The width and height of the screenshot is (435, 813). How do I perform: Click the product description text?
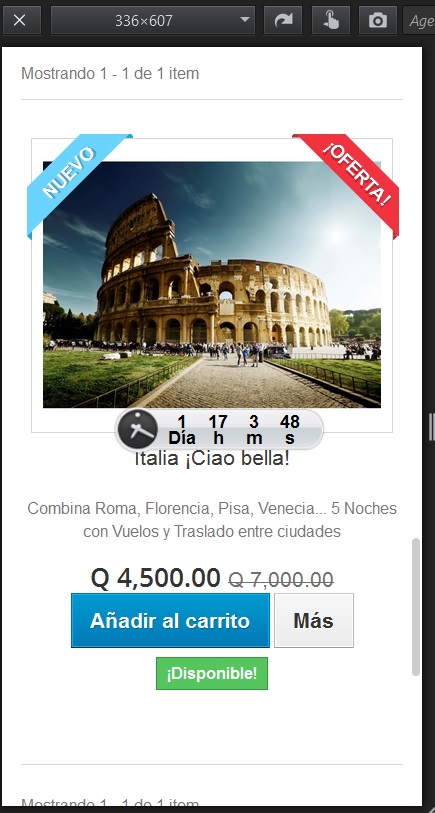coord(212,520)
